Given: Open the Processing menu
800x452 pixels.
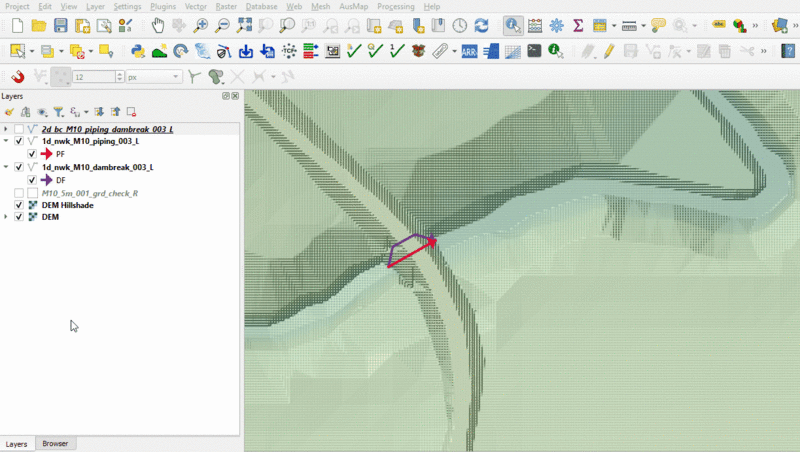Looking at the screenshot, I should pos(395,6).
